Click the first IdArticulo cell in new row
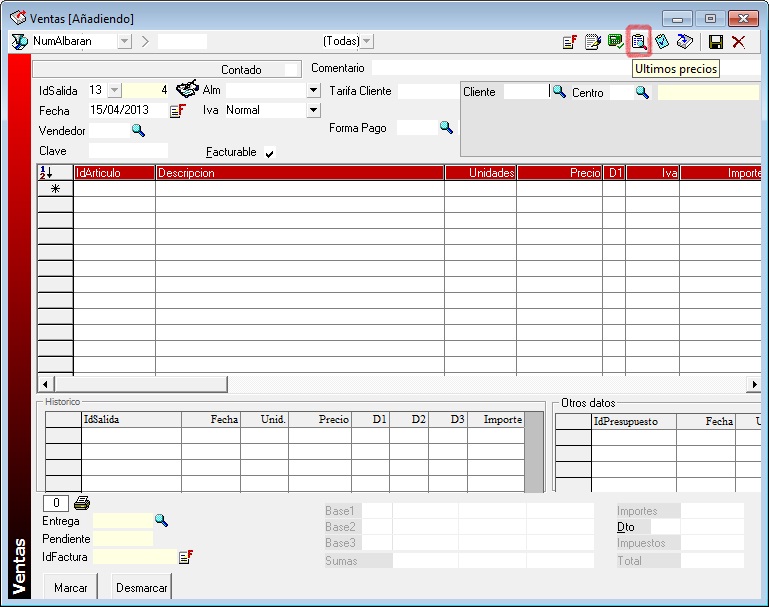 pos(114,189)
